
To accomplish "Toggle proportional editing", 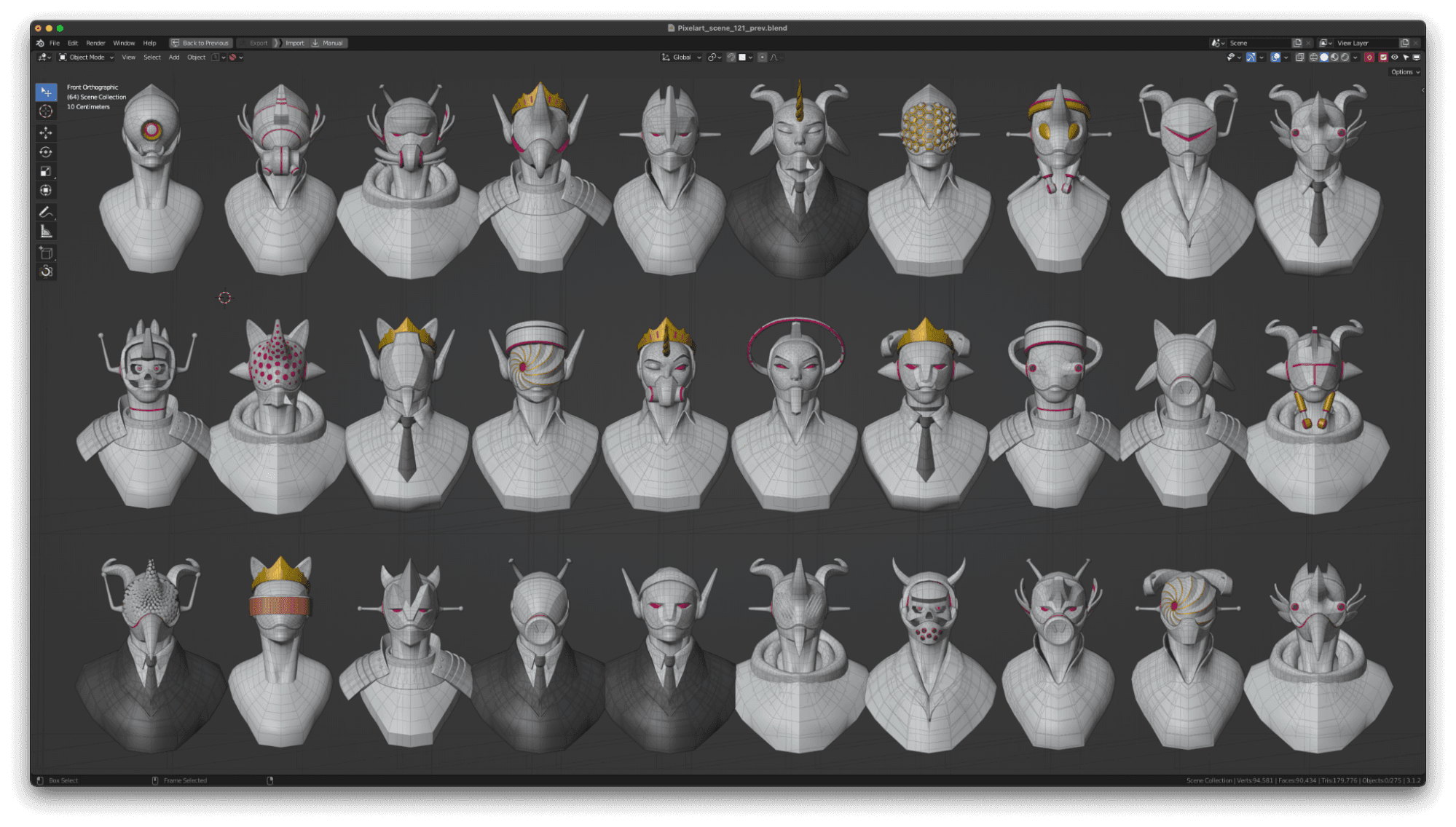I will (x=762, y=58).
